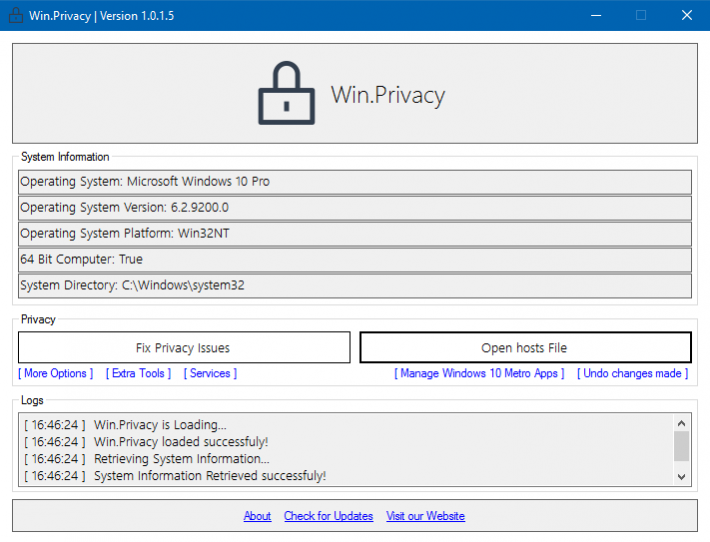Image resolution: width=710 pixels, height=542 pixels.
Task: Click the large Win.Privacy padlock logo
Action: [286, 93]
